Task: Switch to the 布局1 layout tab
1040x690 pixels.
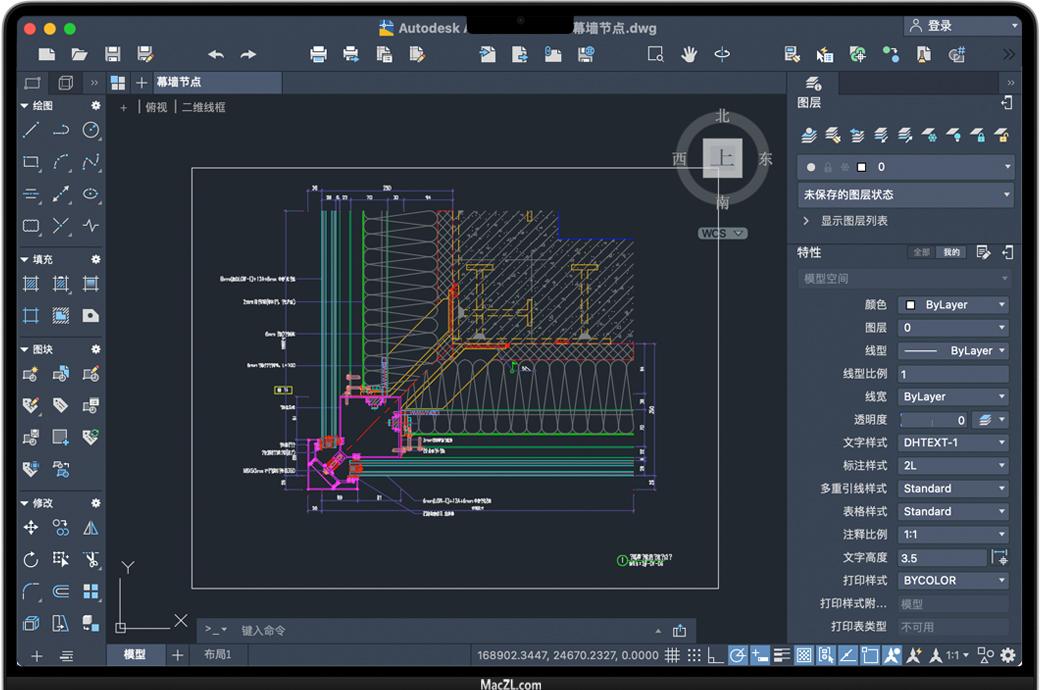Action: [x=217, y=655]
